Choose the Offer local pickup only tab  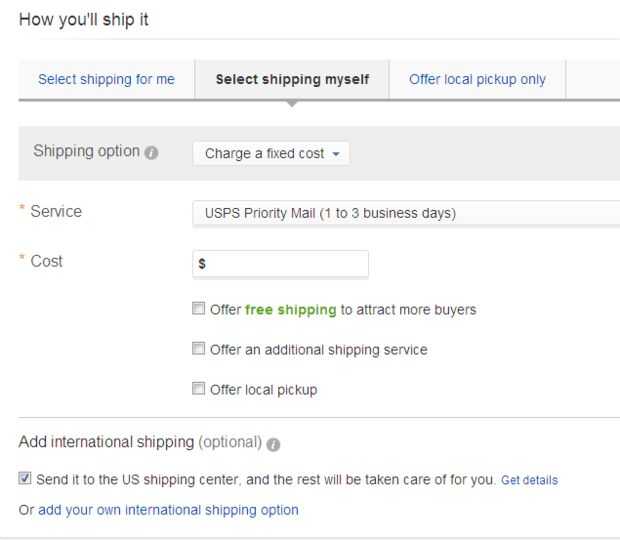pos(477,79)
